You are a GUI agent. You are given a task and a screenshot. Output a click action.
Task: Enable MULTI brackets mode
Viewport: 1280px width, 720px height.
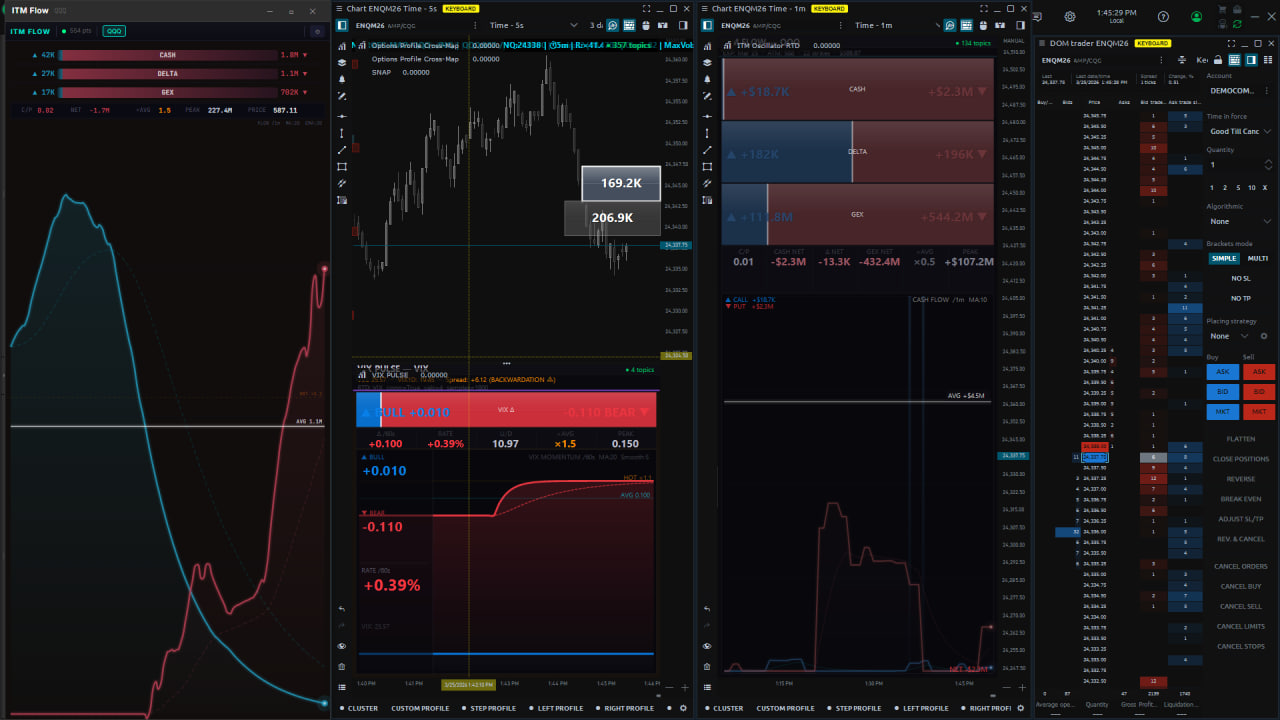point(1257,258)
